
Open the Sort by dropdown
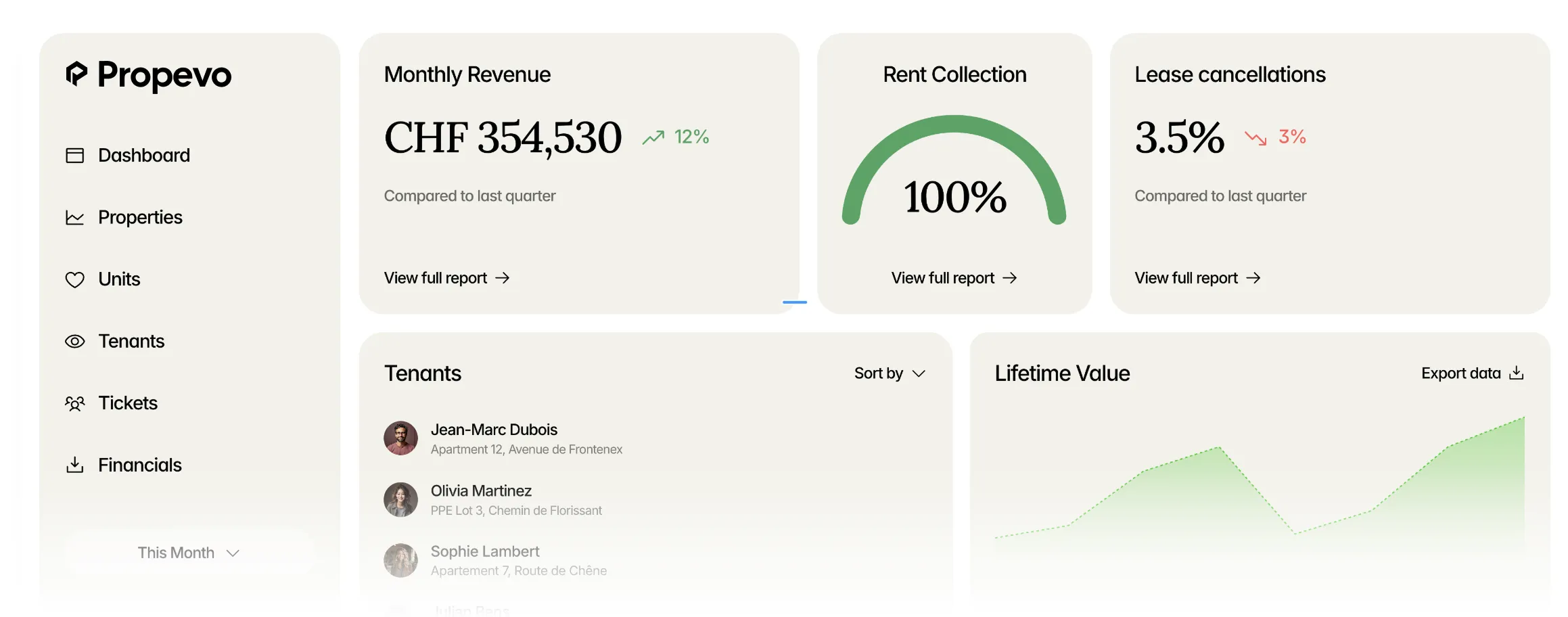coord(888,373)
